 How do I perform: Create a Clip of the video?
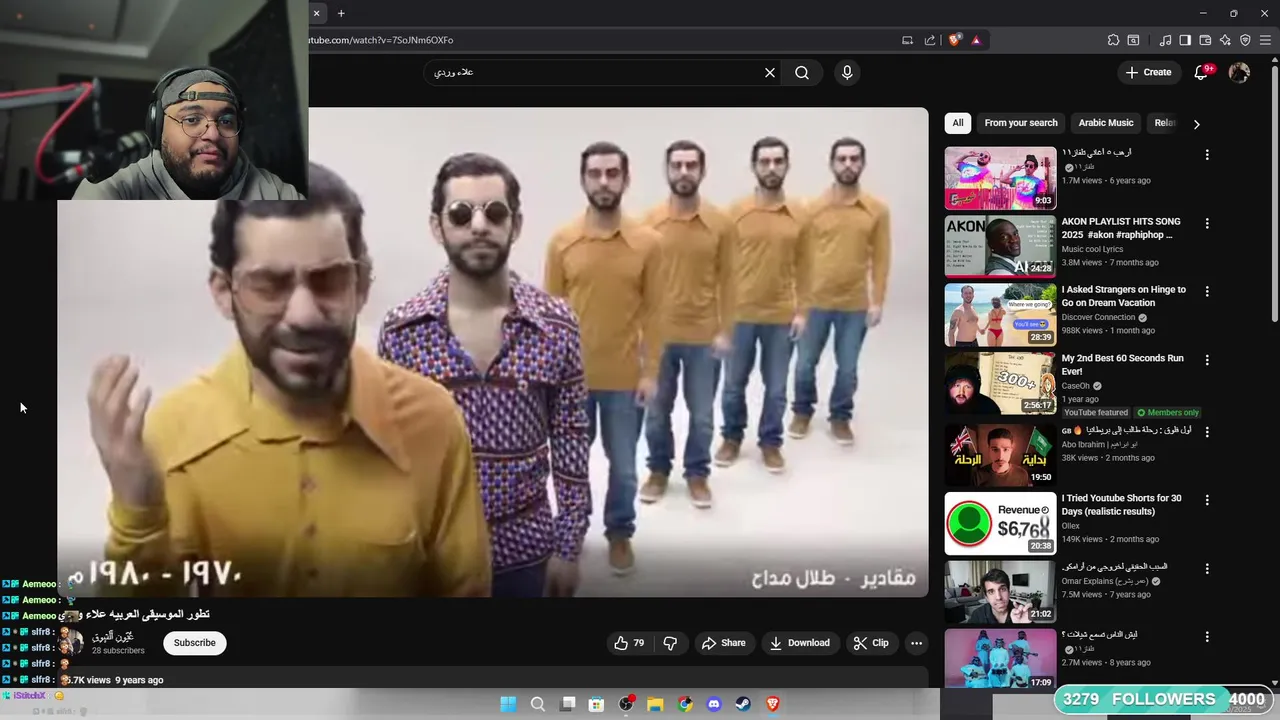coord(871,643)
